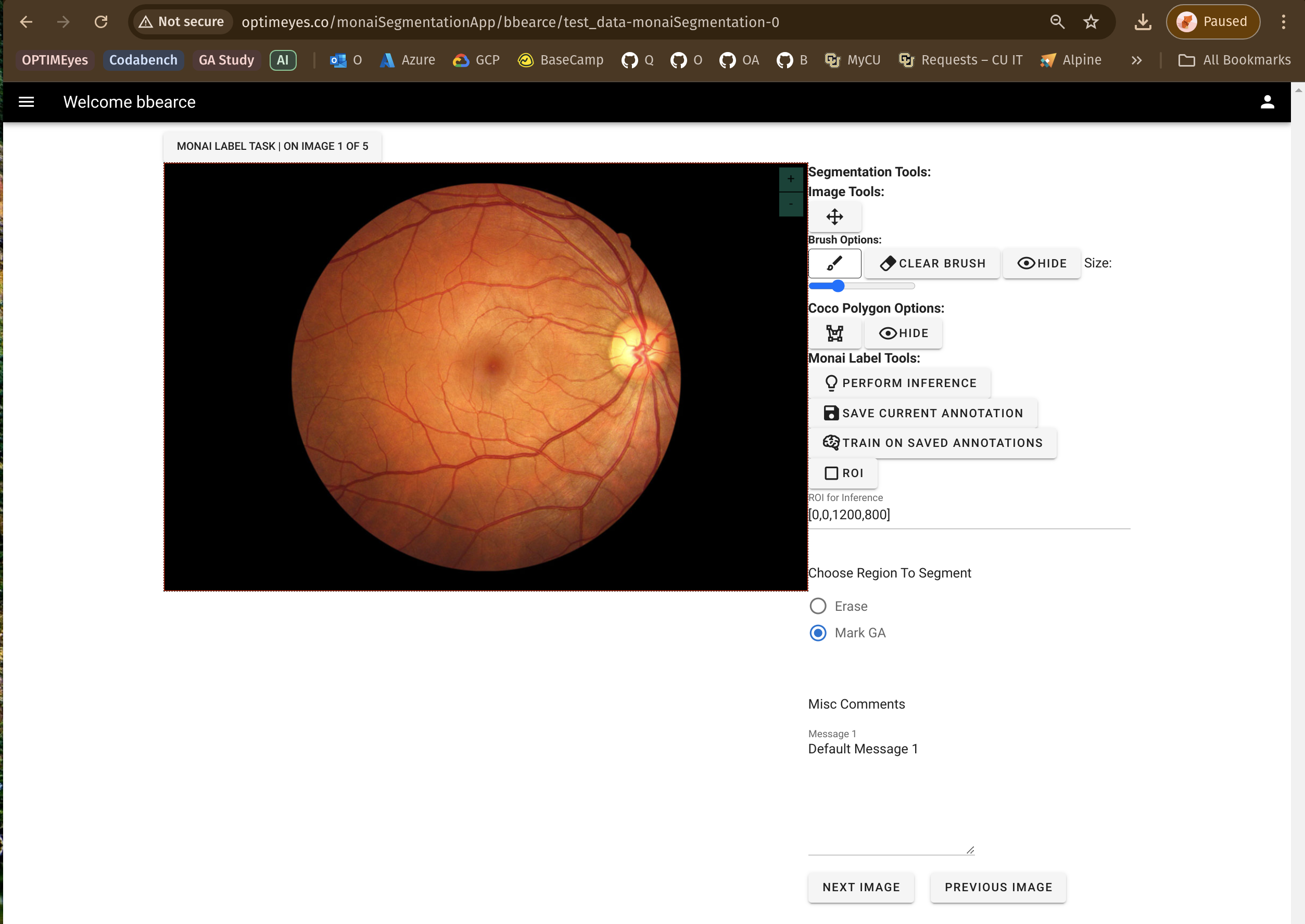Train on saved annotations
This screenshot has height=924, width=1305.
(x=932, y=443)
